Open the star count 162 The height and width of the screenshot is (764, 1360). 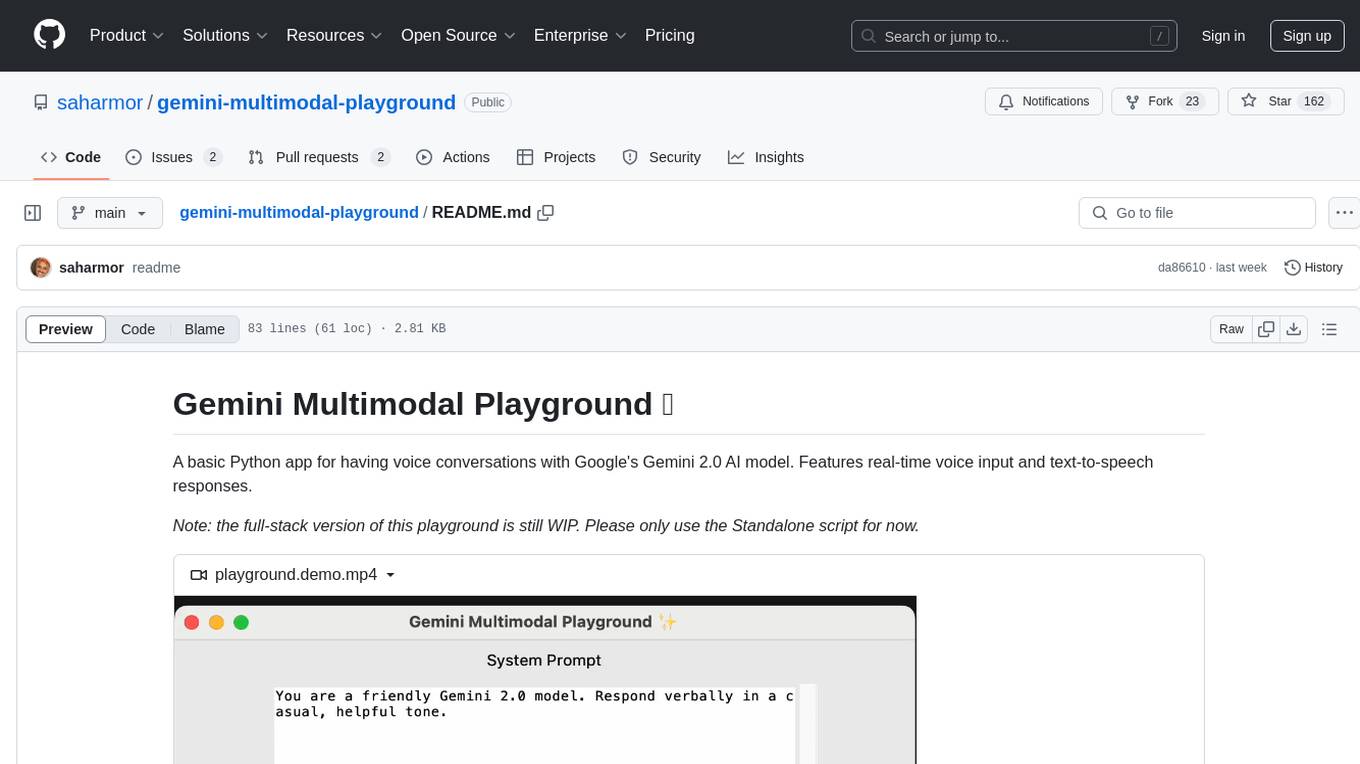coord(1314,102)
